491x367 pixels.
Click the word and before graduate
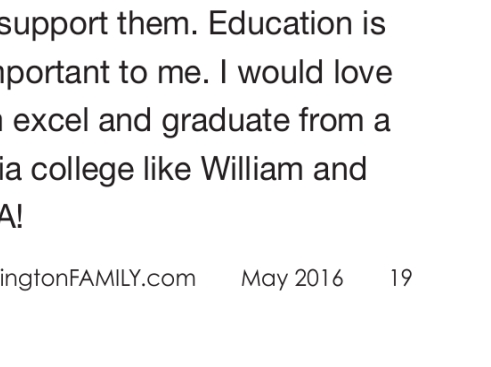tap(125, 120)
